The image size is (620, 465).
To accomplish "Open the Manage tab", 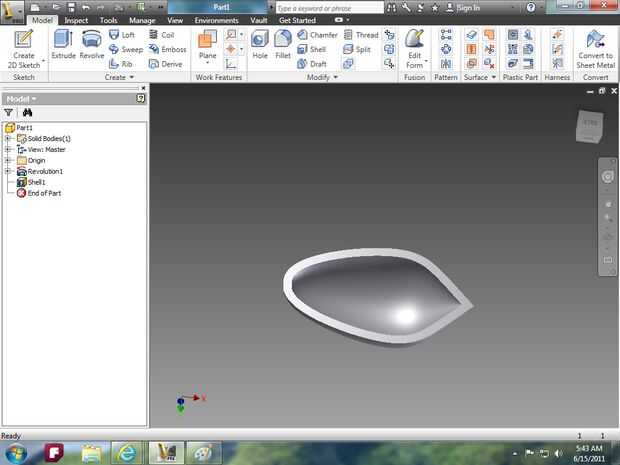I will click(142, 20).
